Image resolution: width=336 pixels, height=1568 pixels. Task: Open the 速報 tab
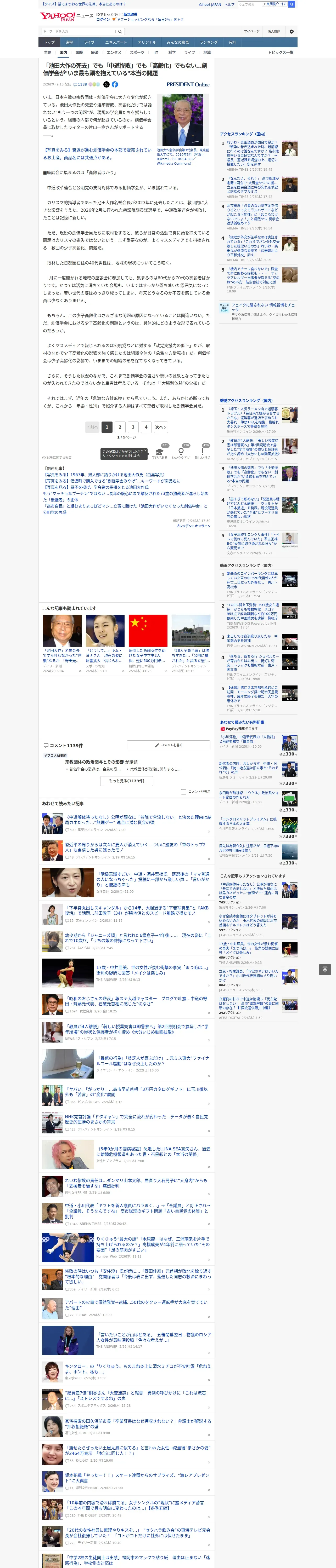point(69,42)
